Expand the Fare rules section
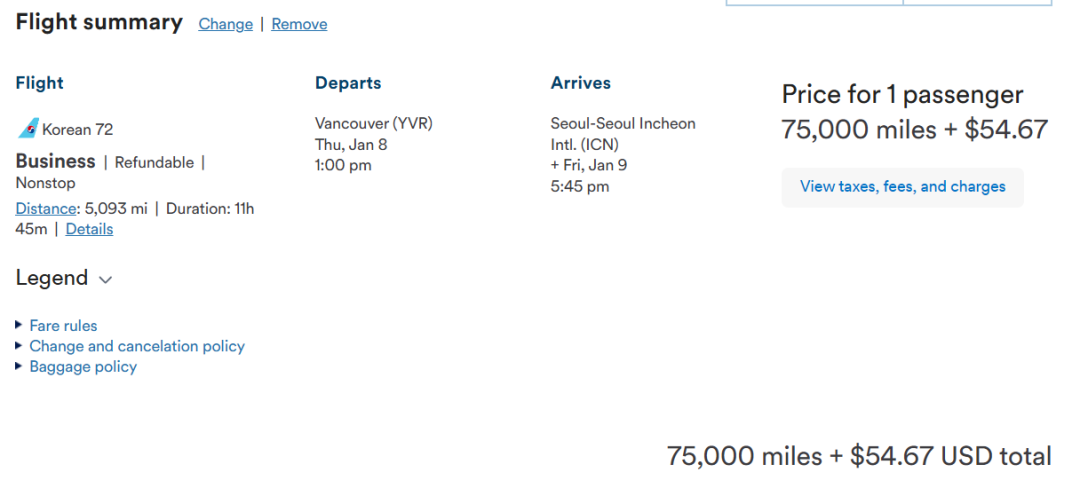Viewport: 1080px width, 488px height. click(x=63, y=326)
